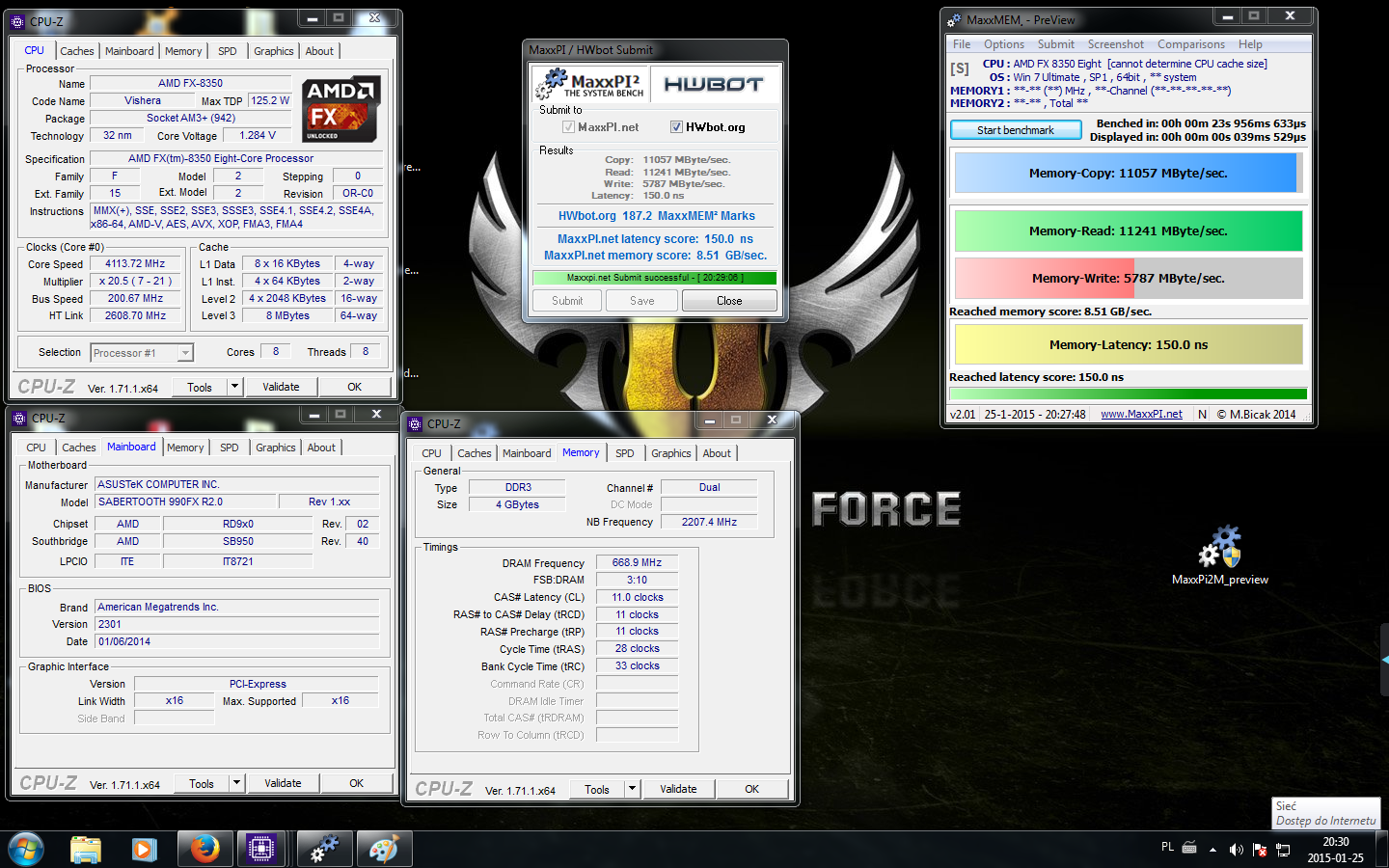This screenshot has width=1389, height=868.
Task: Open Windows Explorer from the taskbar
Action: coord(86,849)
